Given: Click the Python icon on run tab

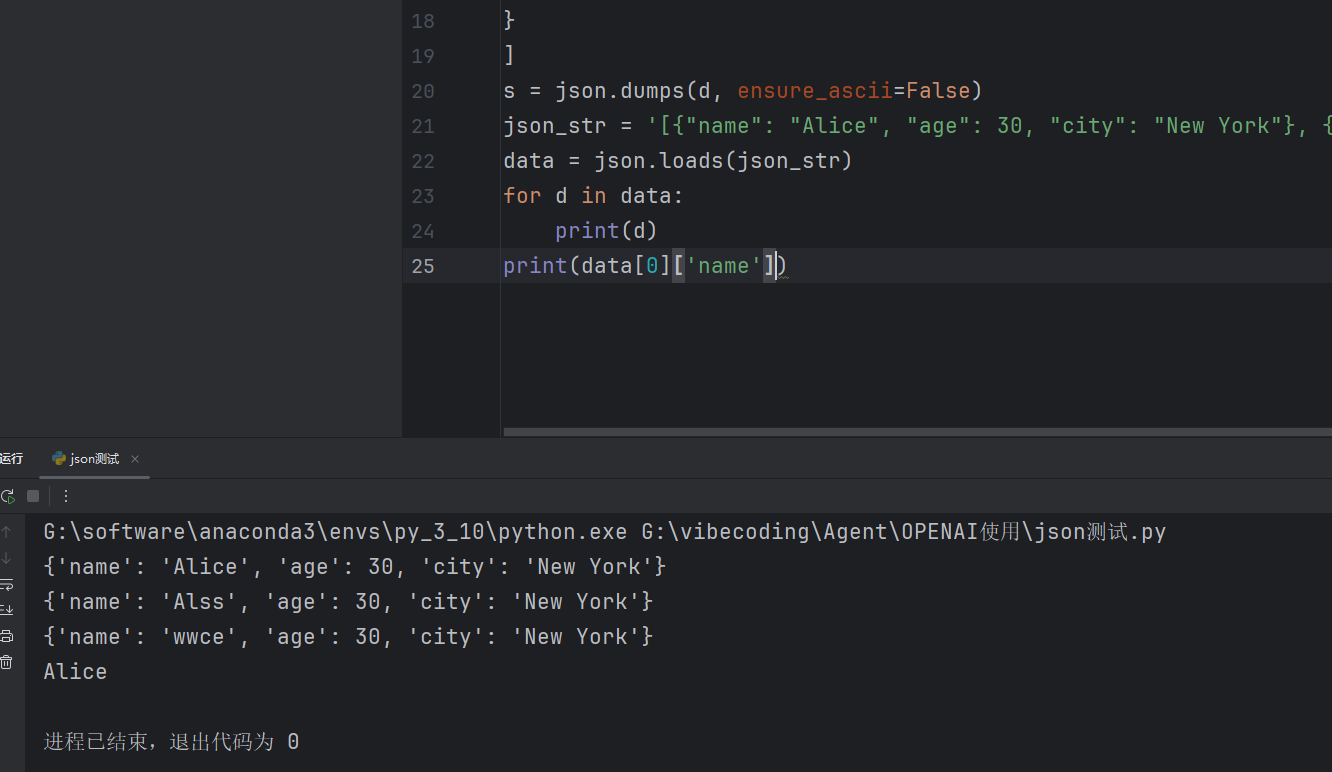Looking at the screenshot, I should click(x=59, y=459).
